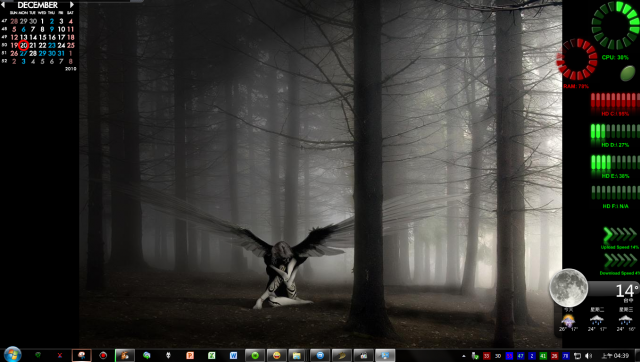Click the full moon weather icon
Viewport: 640px width, 362px height.
pos(569,288)
